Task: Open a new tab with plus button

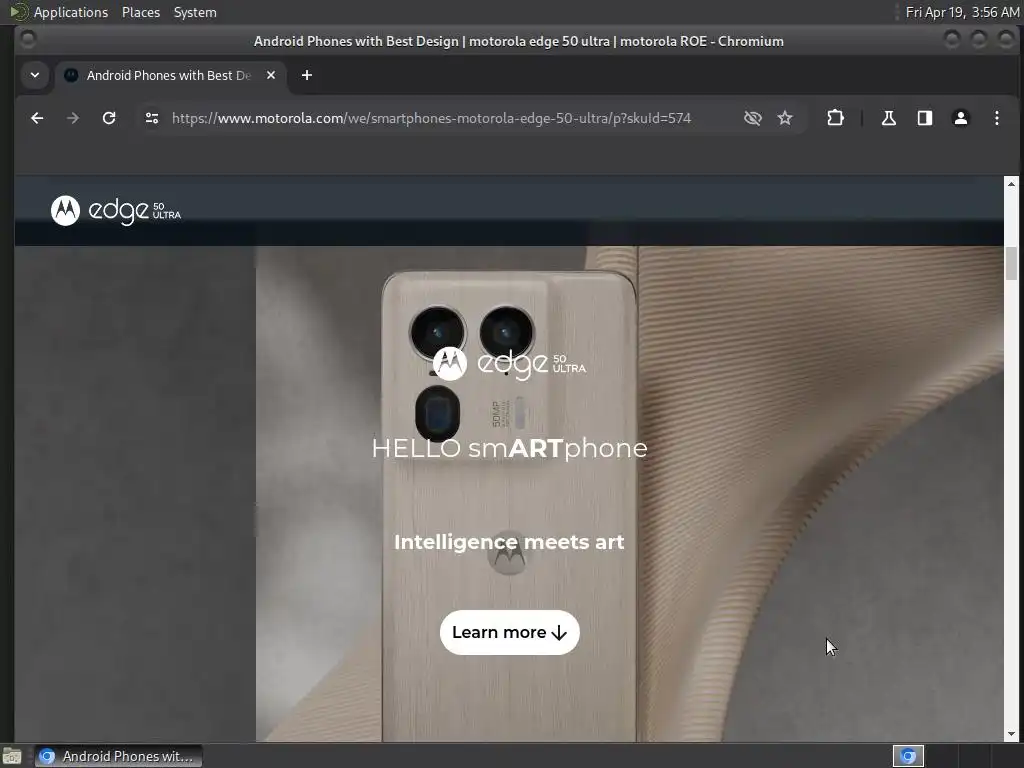Action: pyautogui.click(x=307, y=75)
